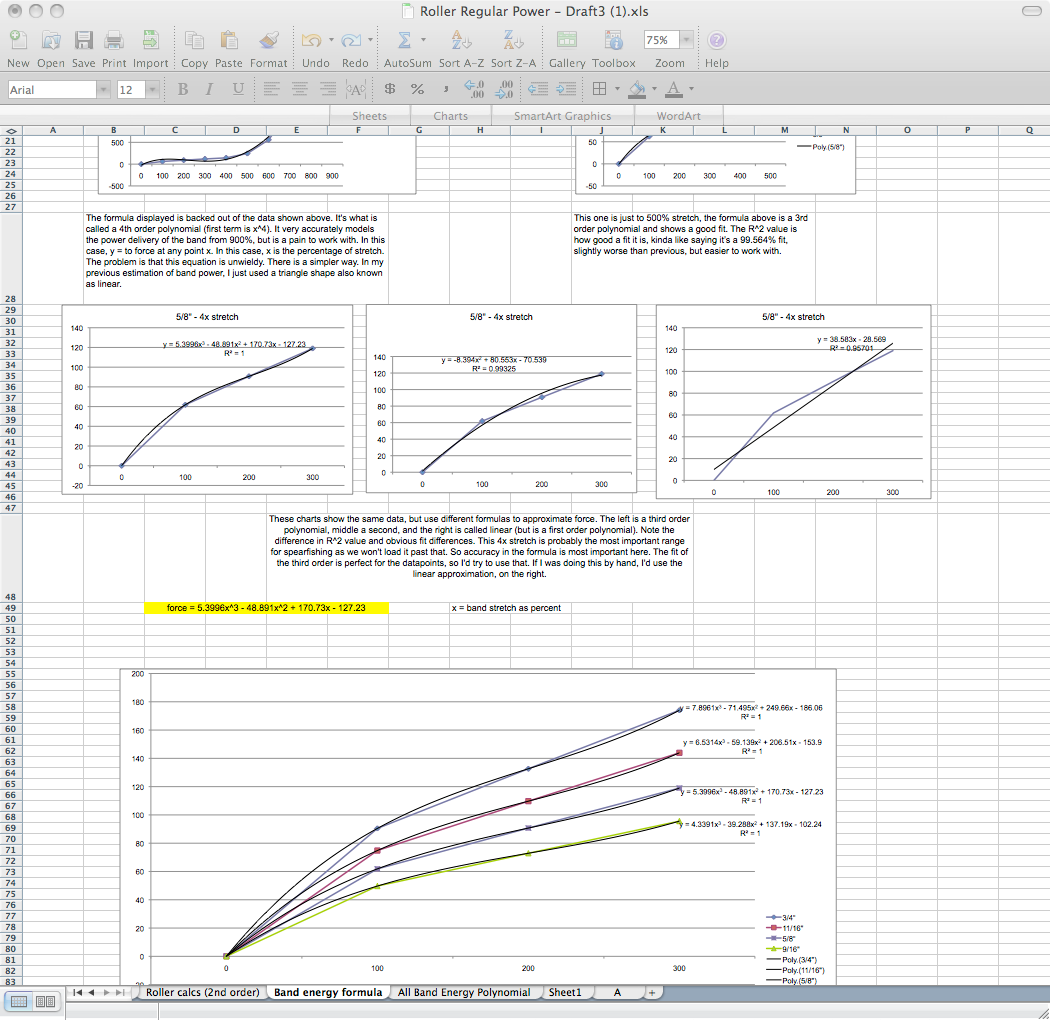This screenshot has width=1050, height=1020.
Task: Click the Paste clipboard icon
Action: point(229,41)
